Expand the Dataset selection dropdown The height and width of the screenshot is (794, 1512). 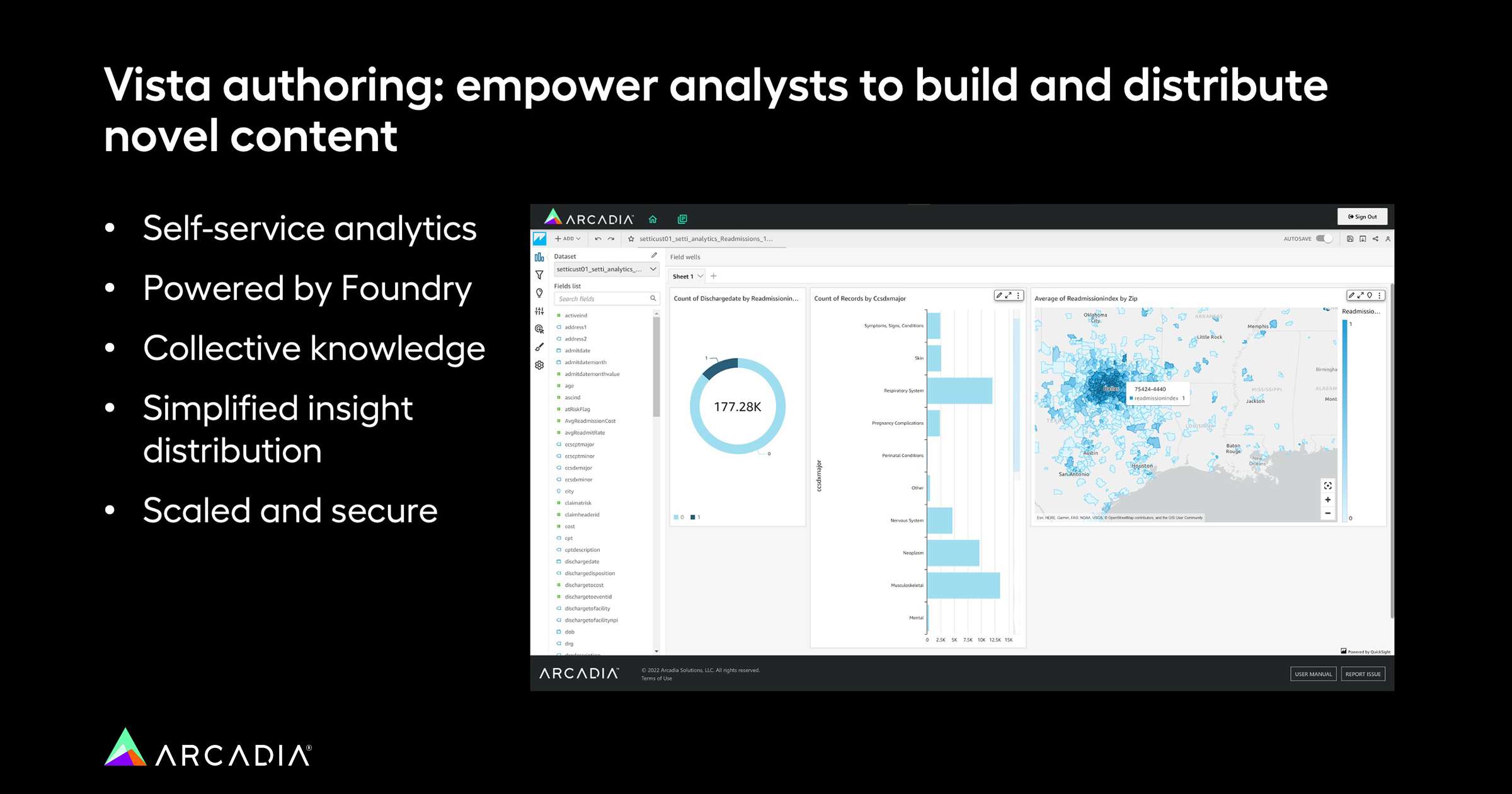(653, 269)
